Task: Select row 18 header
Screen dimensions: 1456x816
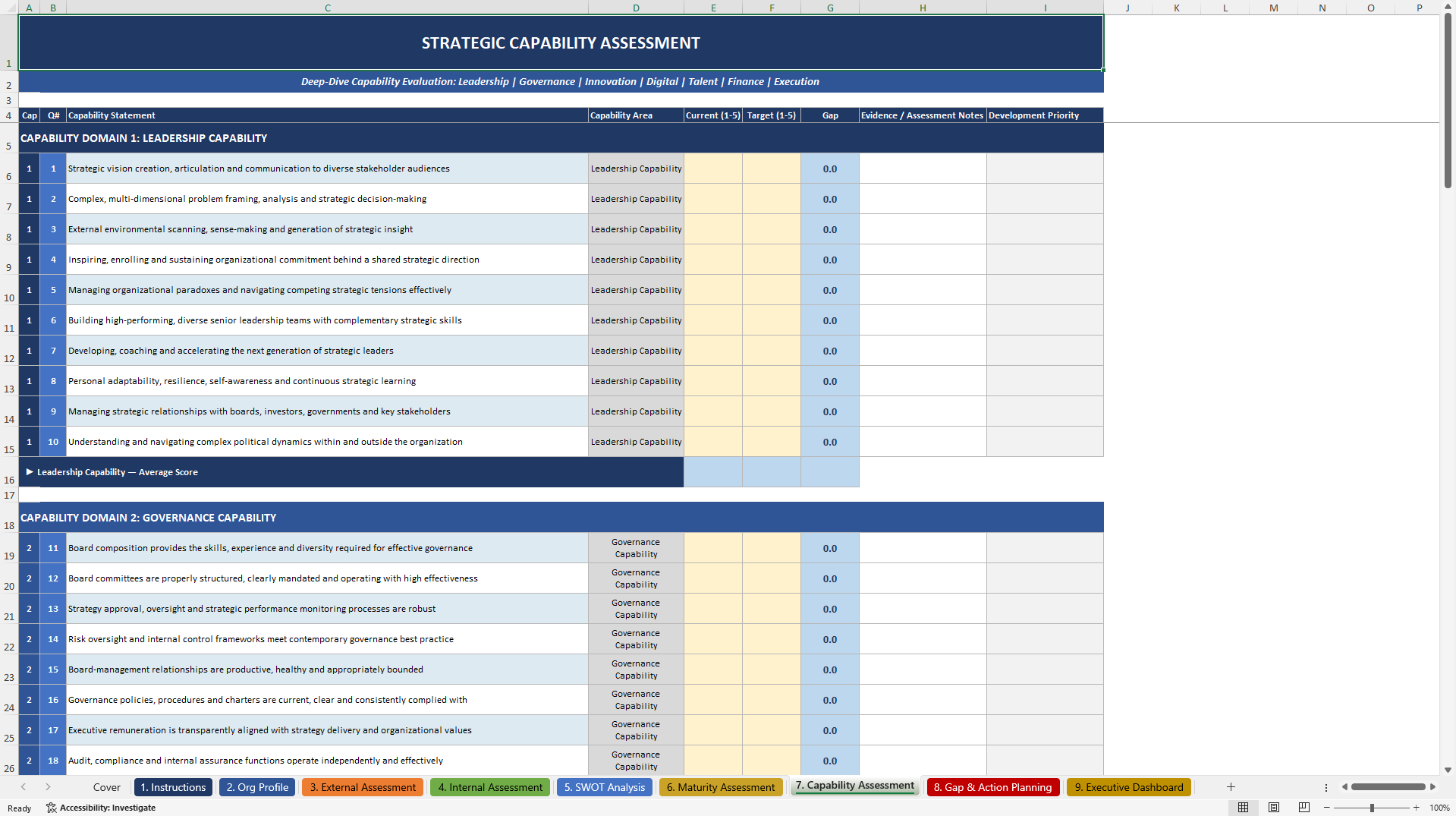Action: 9,518
